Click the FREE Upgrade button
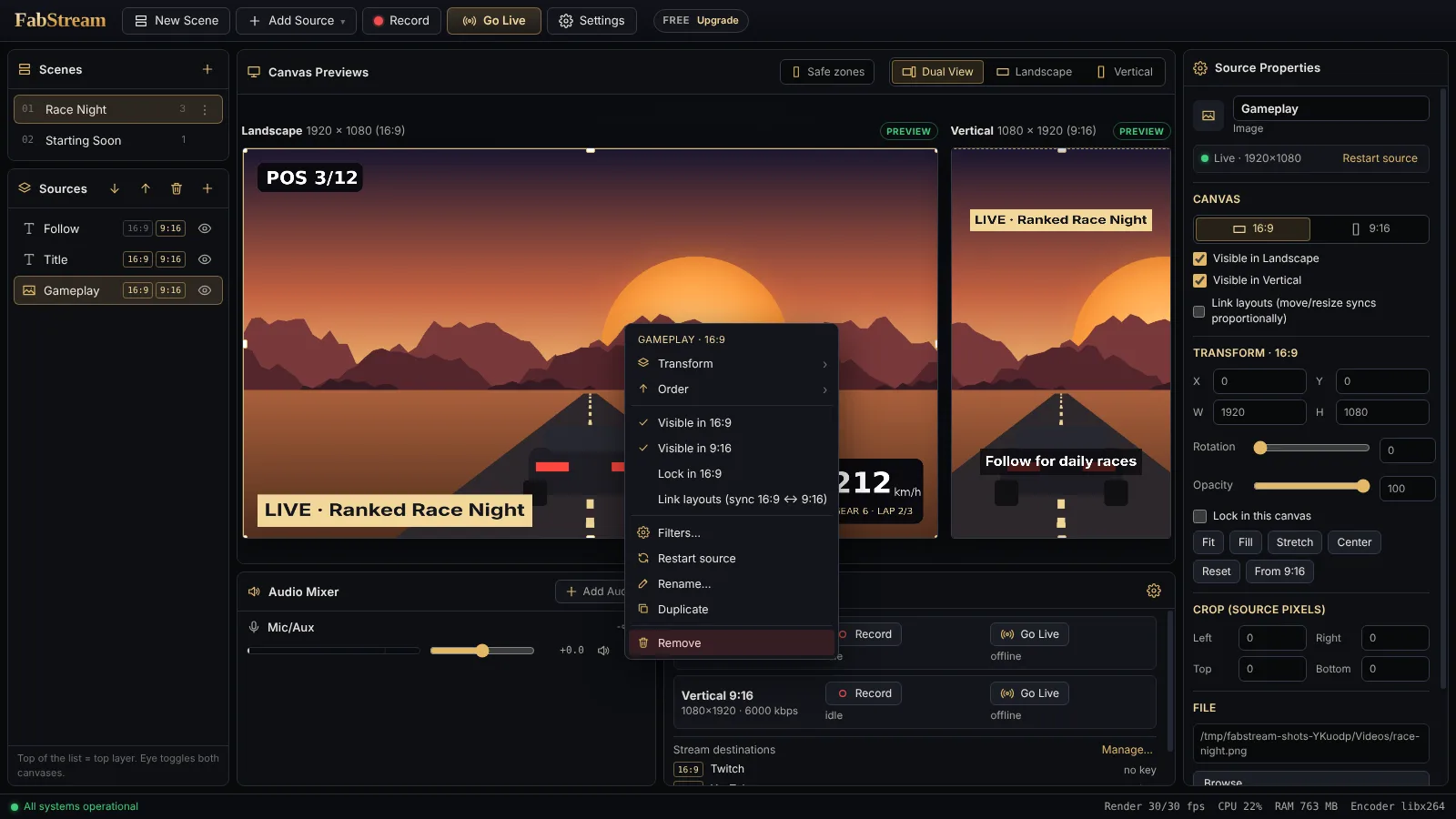The width and height of the screenshot is (1456, 819). [x=701, y=21]
